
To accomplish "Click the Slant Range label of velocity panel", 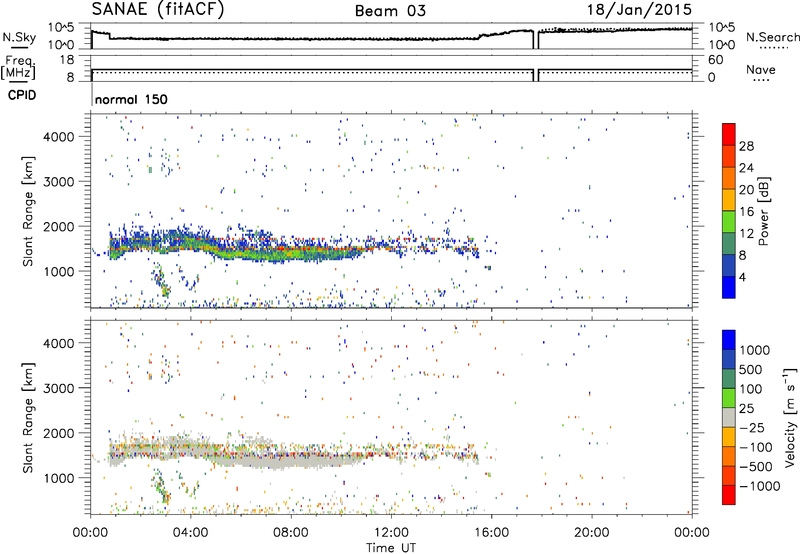I will click(28, 417).
